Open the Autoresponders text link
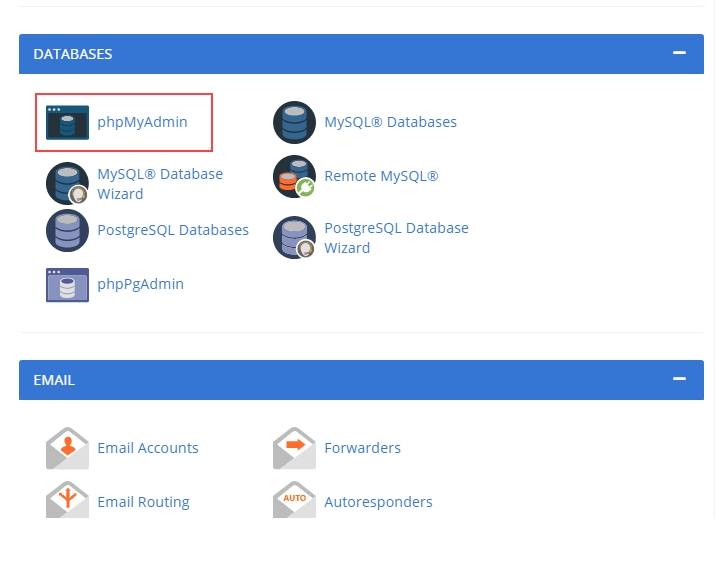The width and height of the screenshot is (715, 561). click(378, 502)
